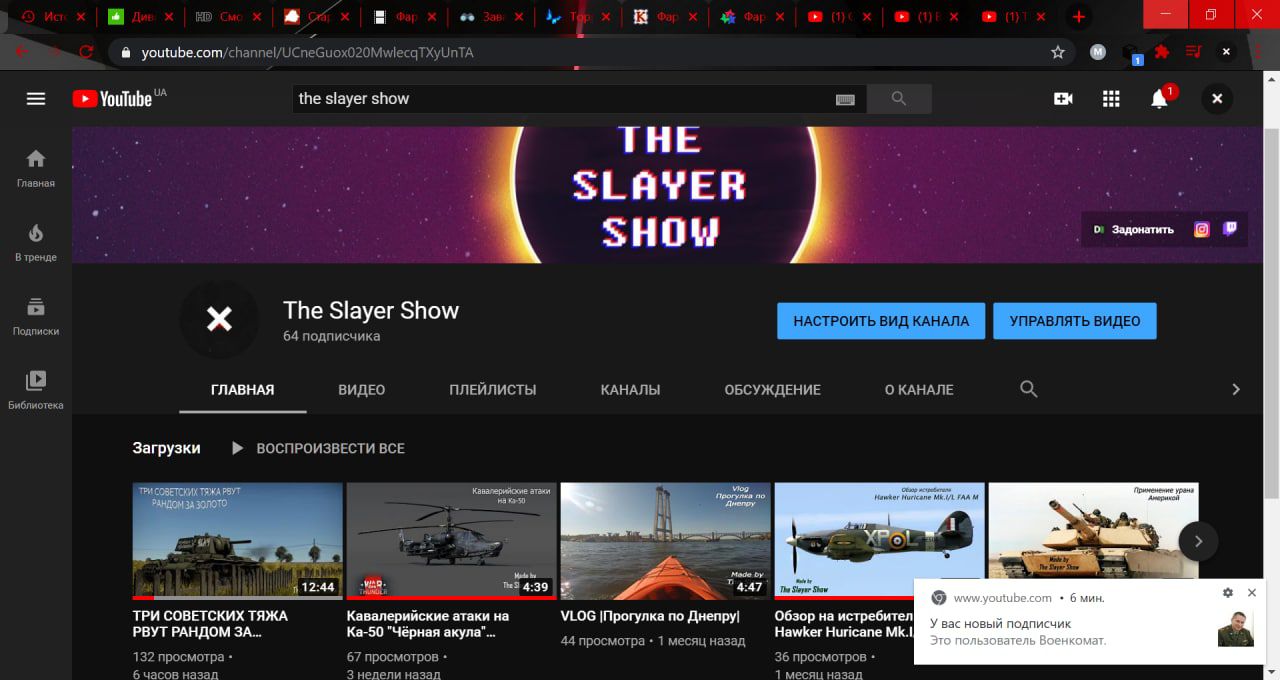
Task: Open the create video camera icon
Action: pos(1063,99)
